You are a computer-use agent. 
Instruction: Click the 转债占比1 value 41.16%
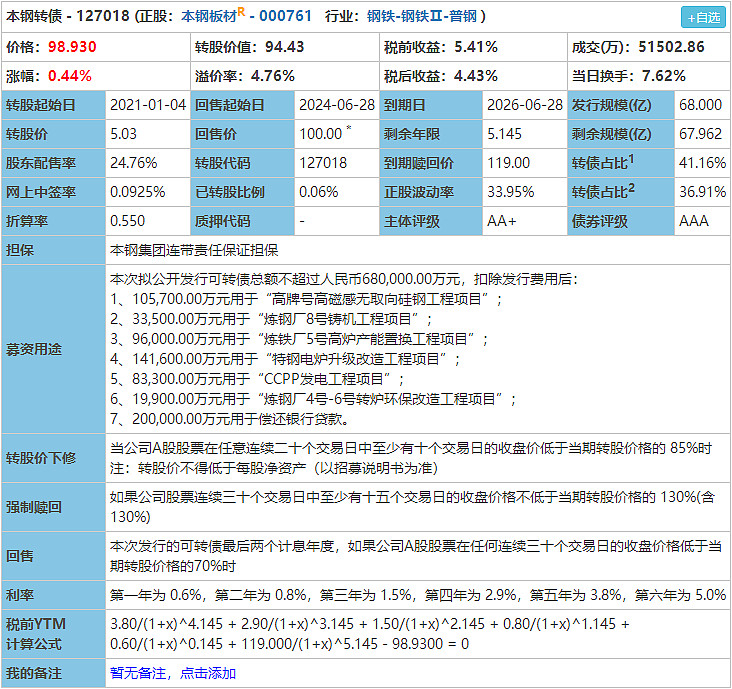tap(702, 163)
